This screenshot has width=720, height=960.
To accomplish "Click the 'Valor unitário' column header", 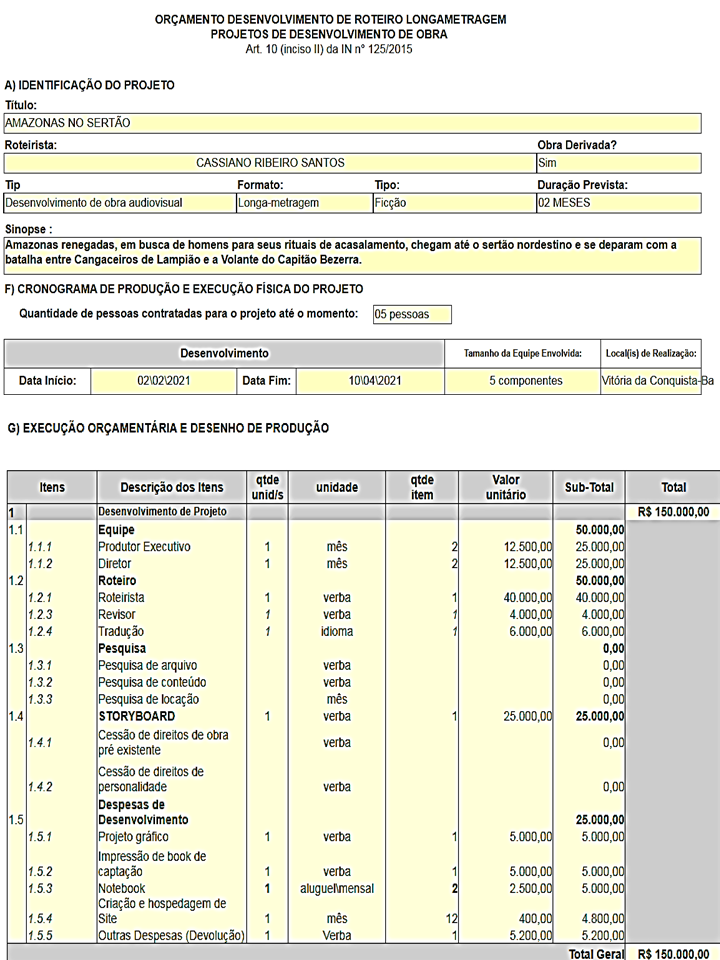I will click(506, 488).
